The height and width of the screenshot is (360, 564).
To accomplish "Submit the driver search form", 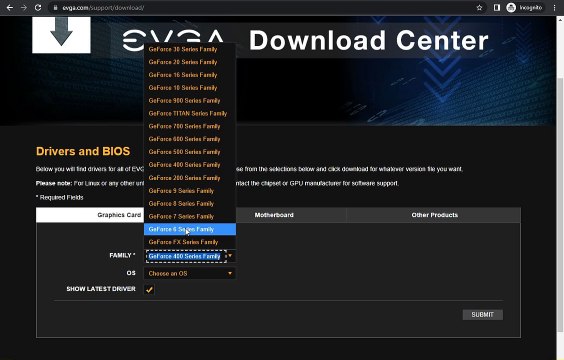I will click(483, 315).
